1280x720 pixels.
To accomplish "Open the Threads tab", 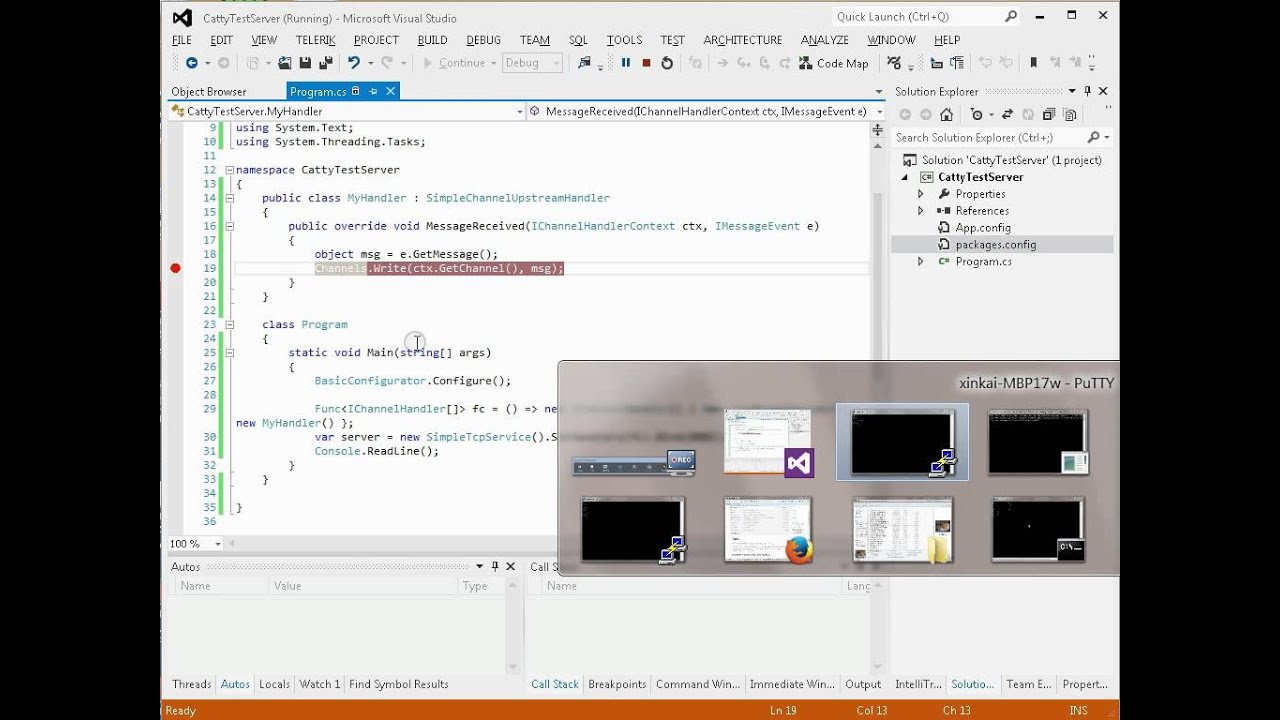I will (191, 684).
